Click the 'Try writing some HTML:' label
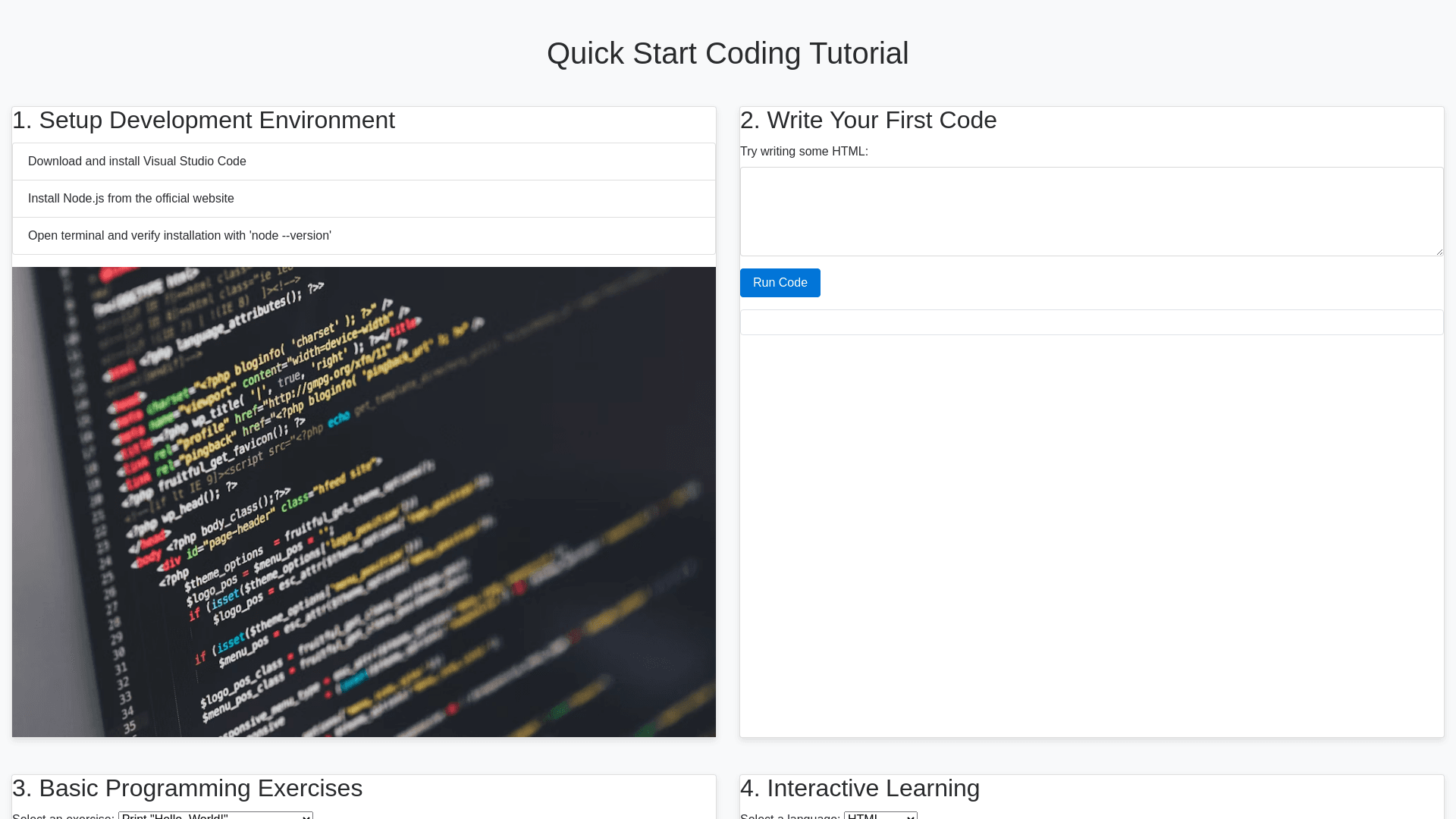The image size is (1456, 819). (x=804, y=152)
